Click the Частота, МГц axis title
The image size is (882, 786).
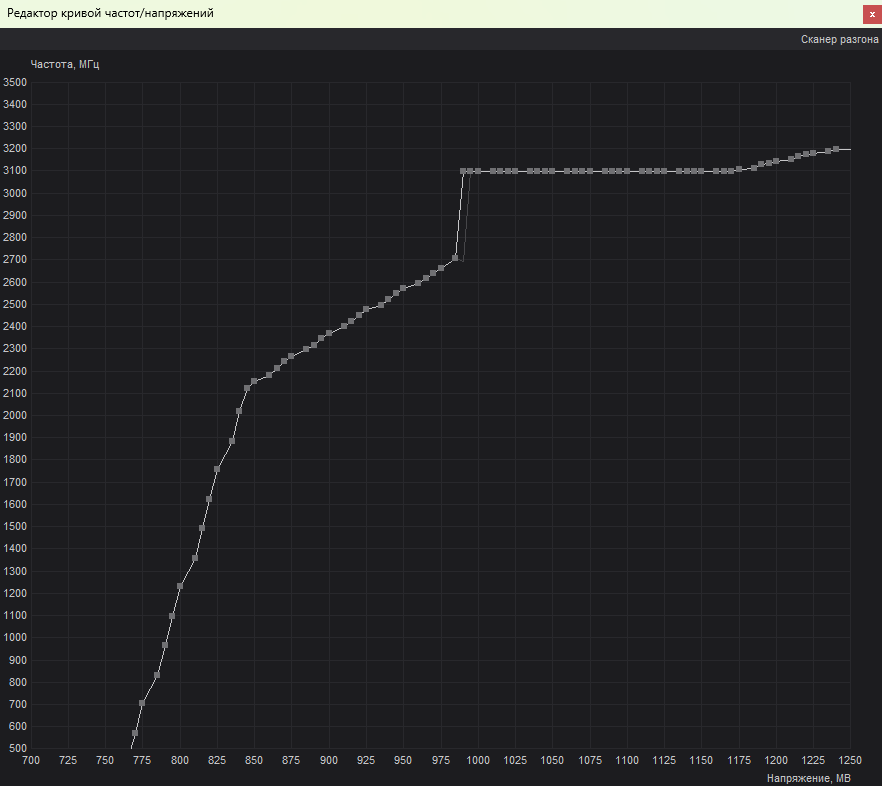(65, 64)
